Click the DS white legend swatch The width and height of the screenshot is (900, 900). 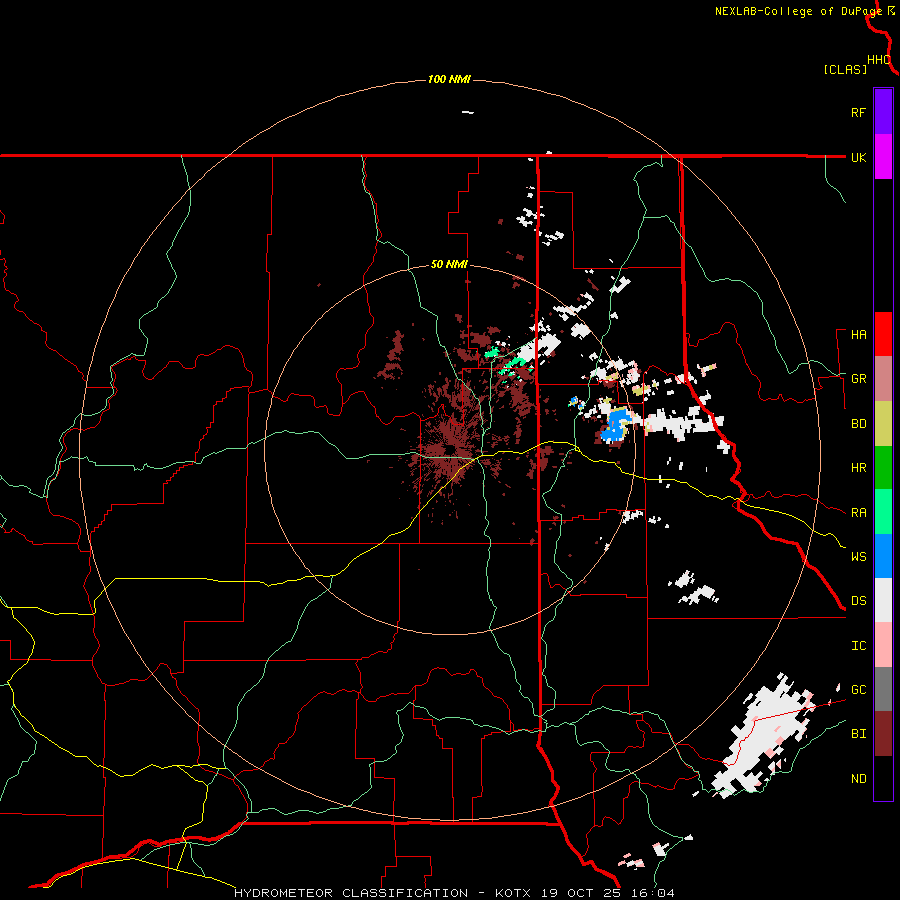[883, 600]
